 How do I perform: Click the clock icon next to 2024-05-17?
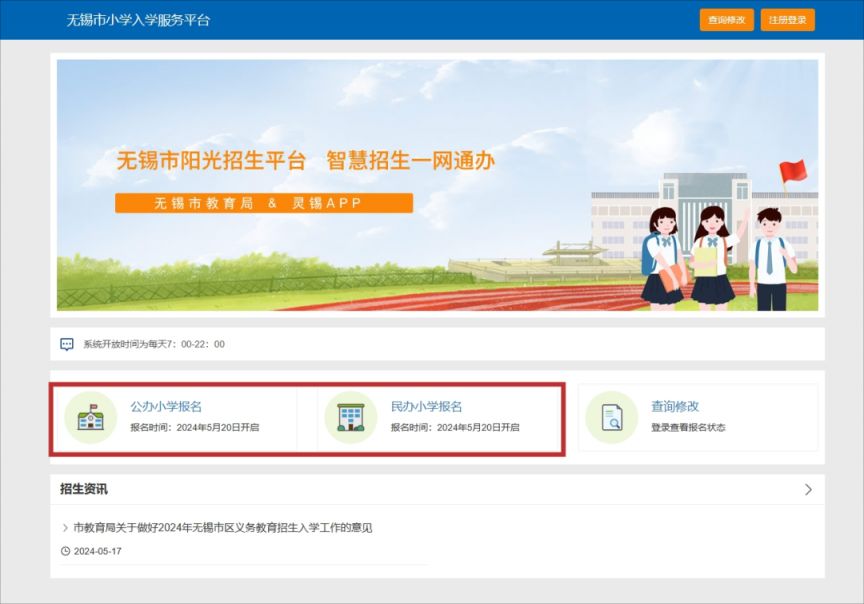[x=65, y=551]
